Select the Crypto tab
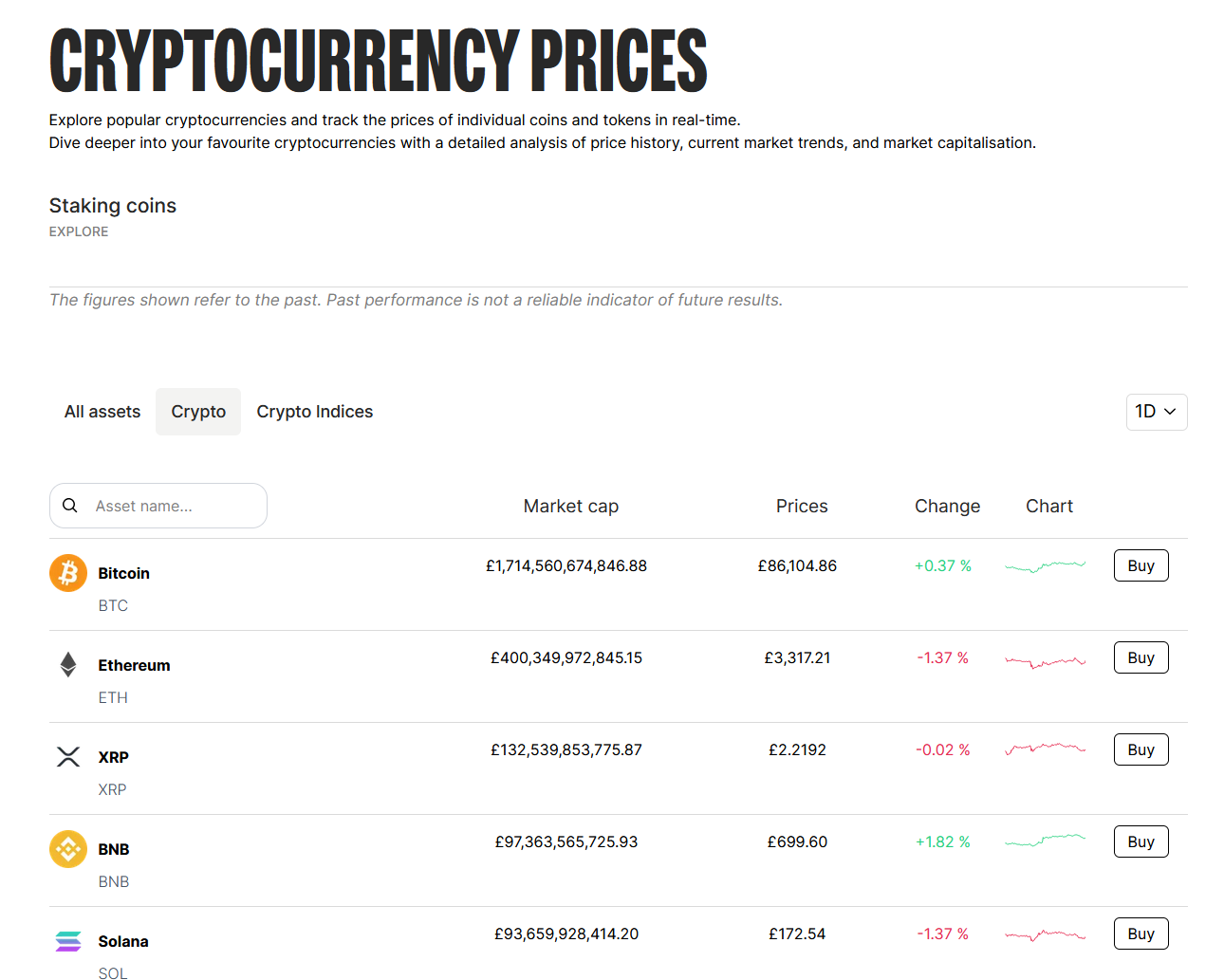Image resolution: width=1224 pixels, height=980 pixels. tap(198, 412)
